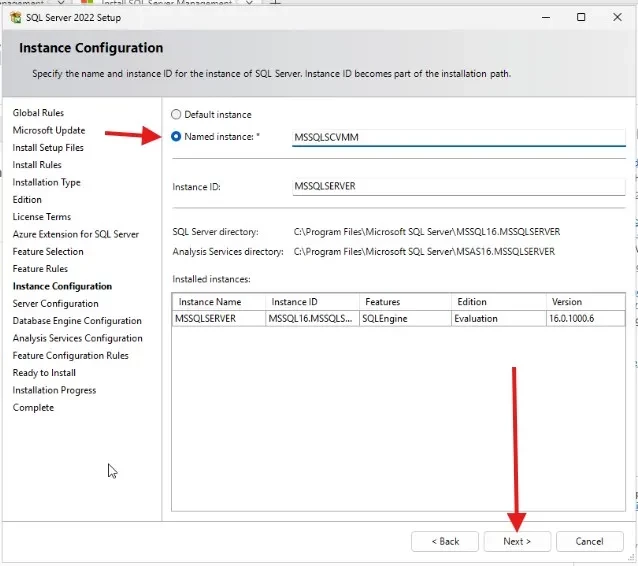Click the SQL Server directory path text
The height and width of the screenshot is (566, 638).
(x=427, y=232)
